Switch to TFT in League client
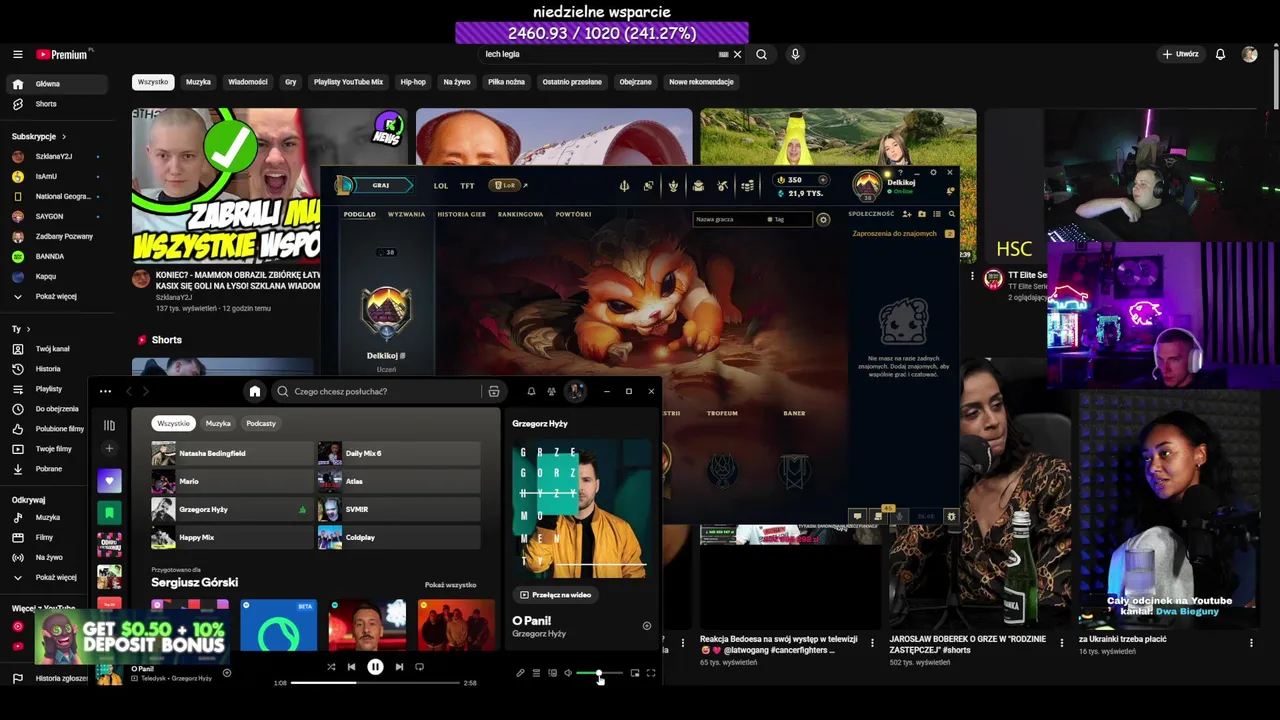This screenshot has width=1280, height=720. click(467, 185)
